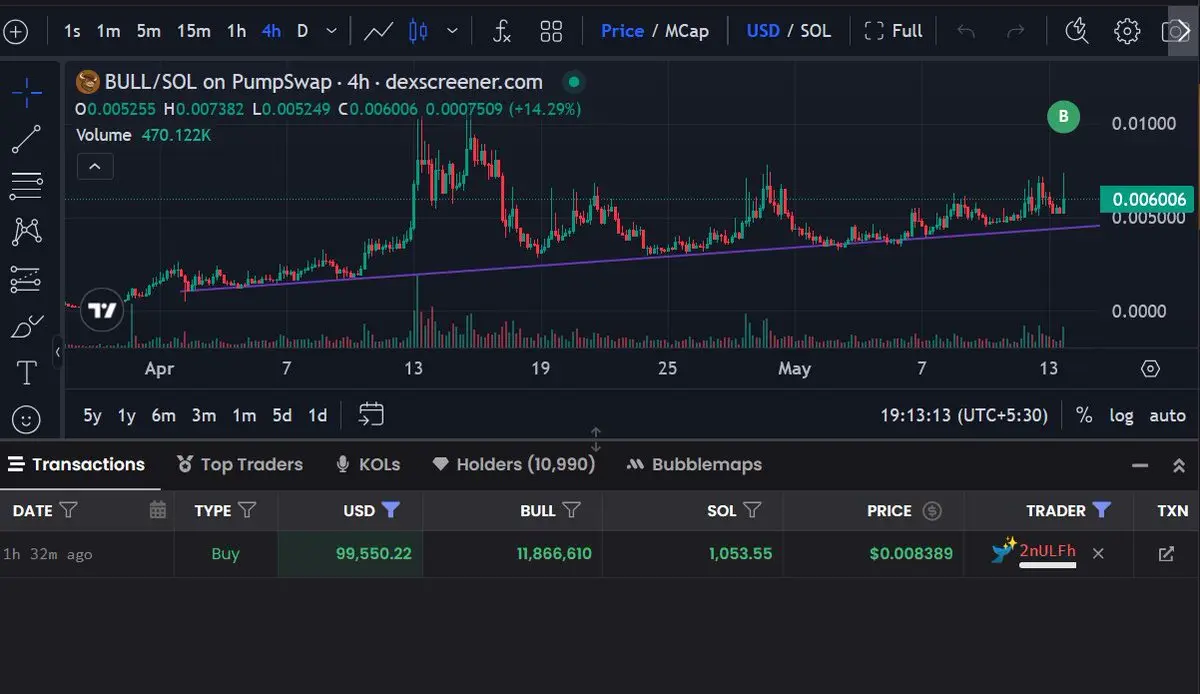Open the emoji icons tool
Viewport: 1200px width, 694px height.
(27, 419)
